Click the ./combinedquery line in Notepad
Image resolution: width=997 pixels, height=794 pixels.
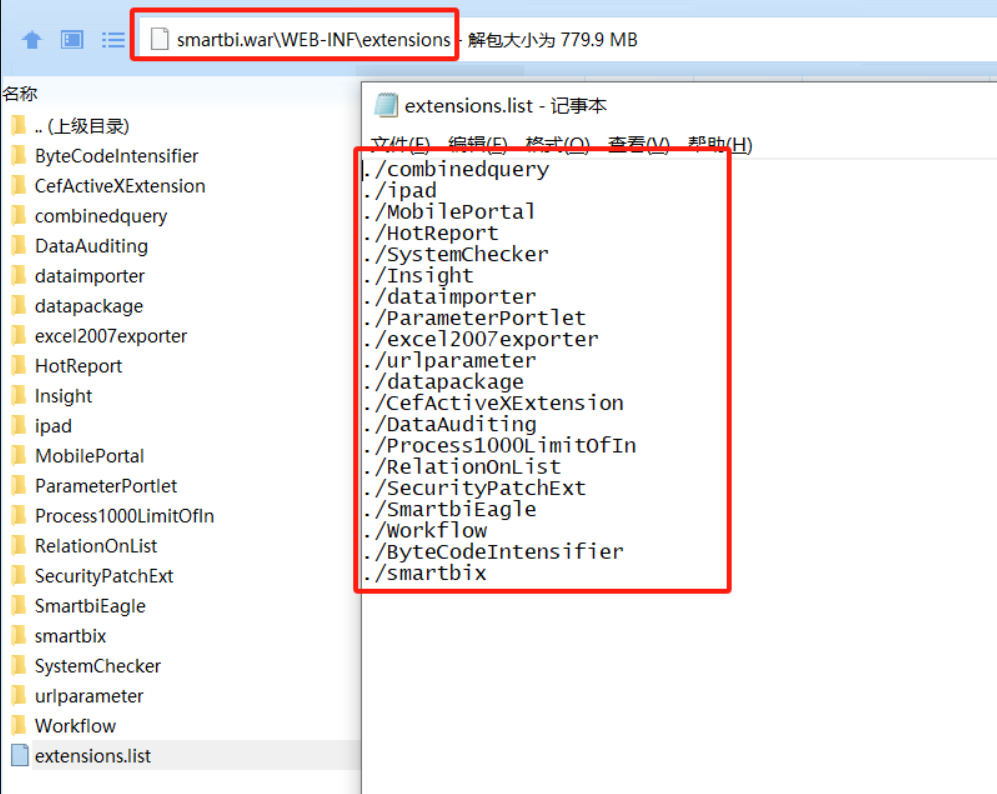(x=456, y=169)
